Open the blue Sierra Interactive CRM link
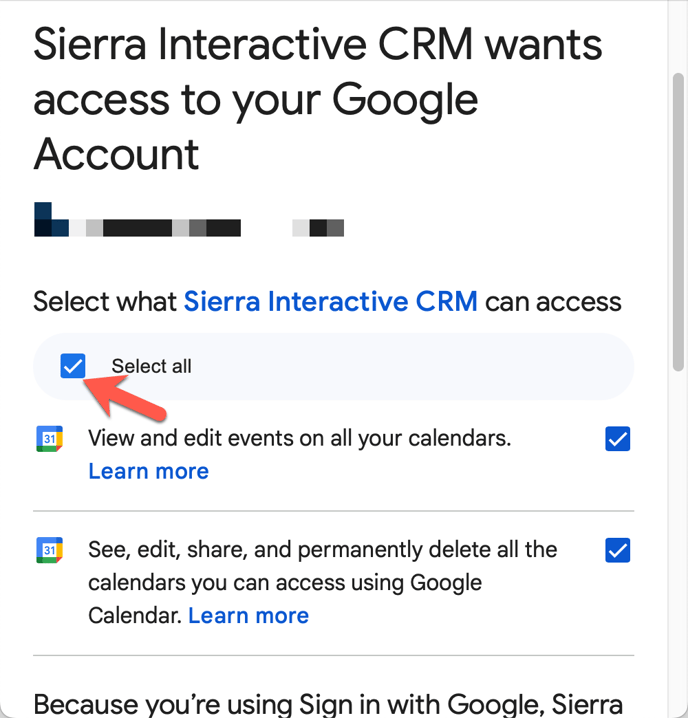This screenshot has width=688, height=718. pyautogui.click(x=331, y=301)
